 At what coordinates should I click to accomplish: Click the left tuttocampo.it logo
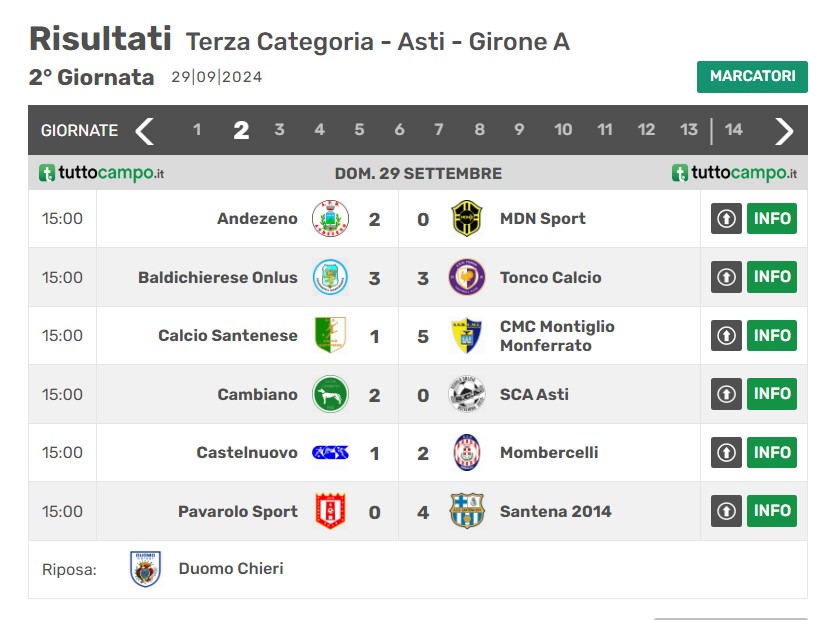point(102,173)
